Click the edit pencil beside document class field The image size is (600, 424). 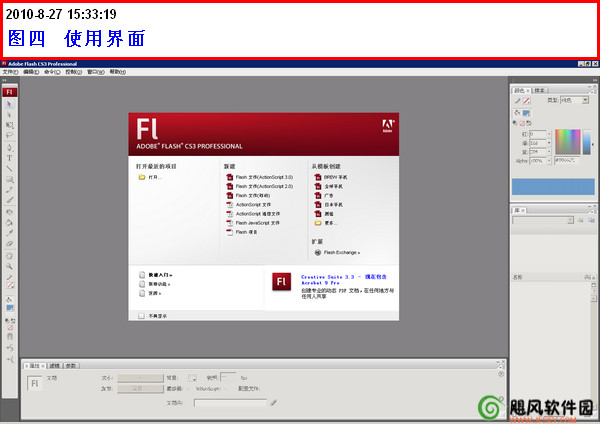[x=273, y=403]
